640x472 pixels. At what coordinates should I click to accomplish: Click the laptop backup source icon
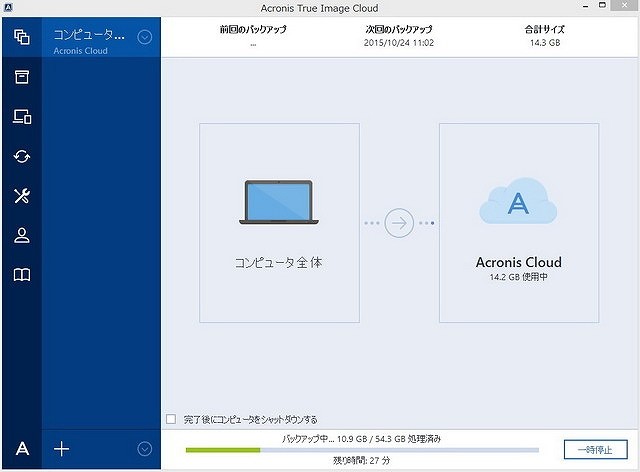(x=279, y=202)
